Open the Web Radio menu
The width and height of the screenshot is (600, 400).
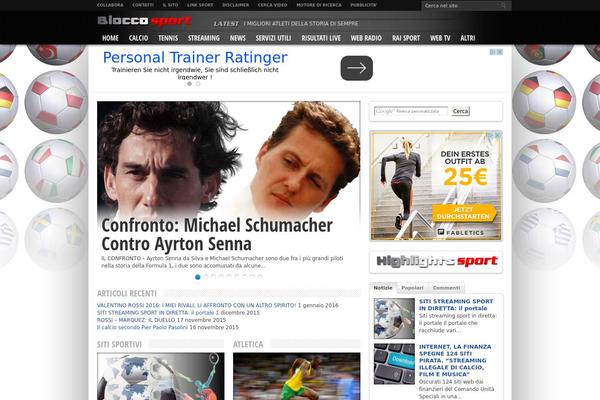[366, 38]
